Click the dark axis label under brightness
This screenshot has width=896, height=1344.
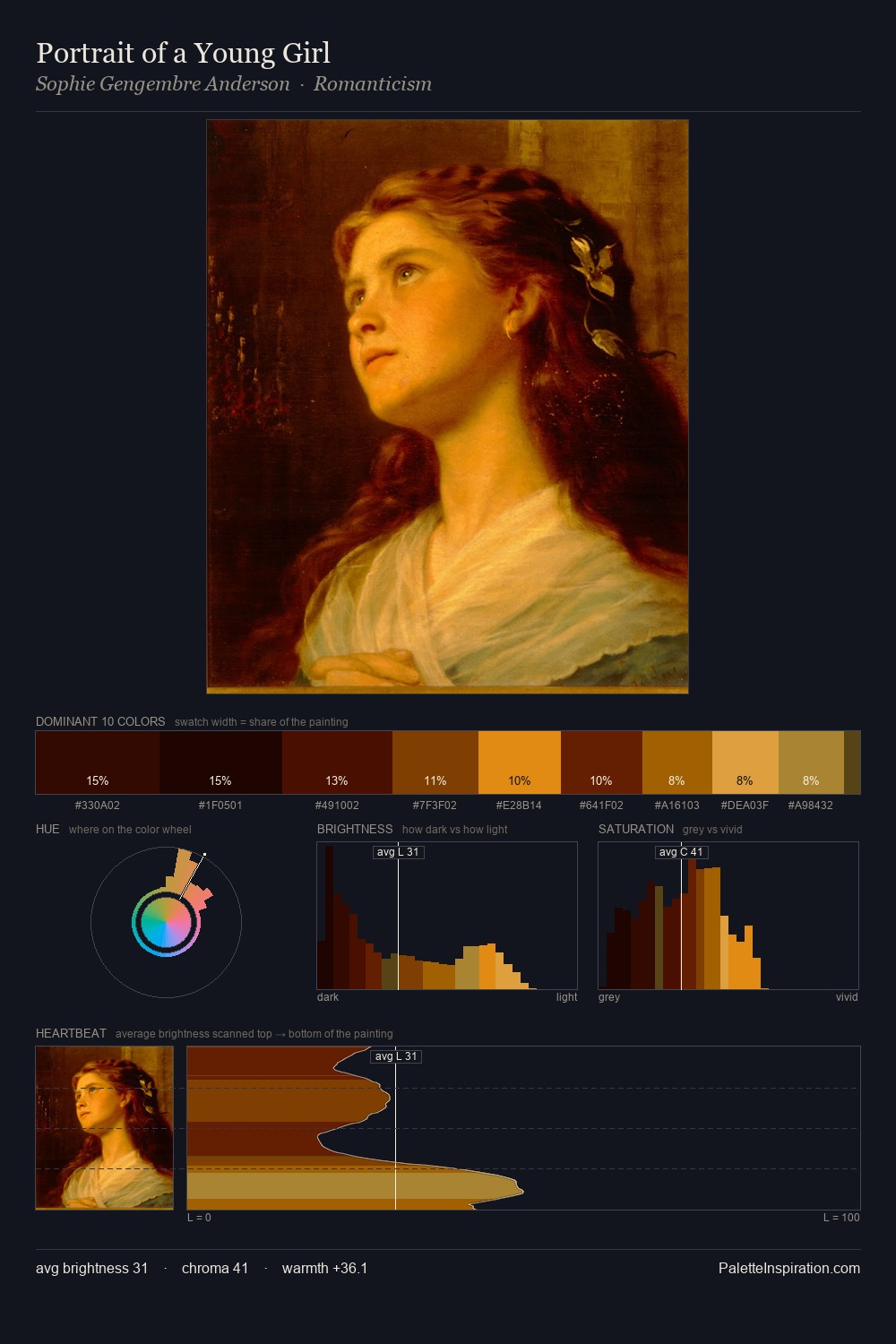pos(328,997)
